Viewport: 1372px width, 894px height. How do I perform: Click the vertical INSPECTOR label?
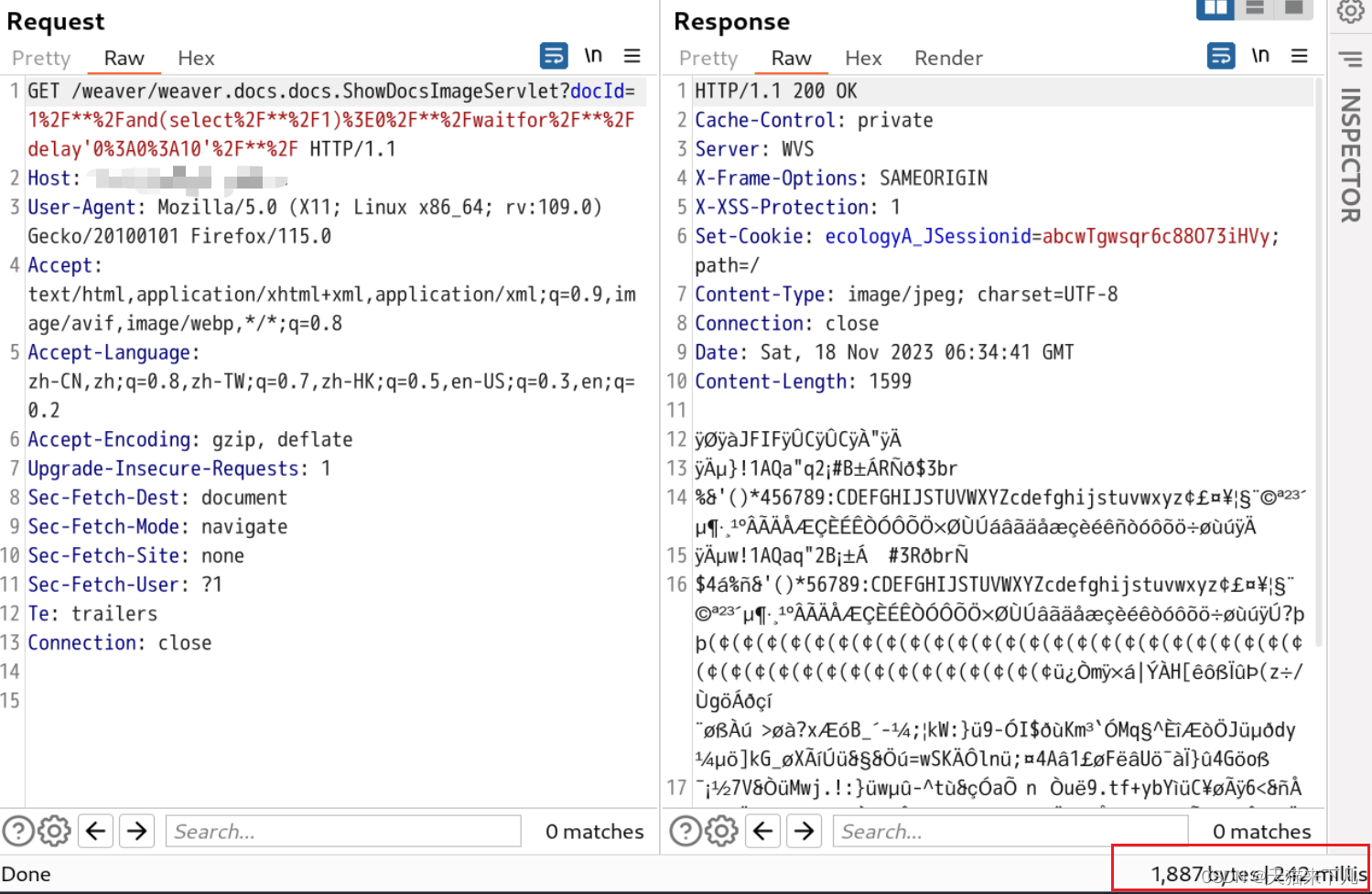point(1351,155)
